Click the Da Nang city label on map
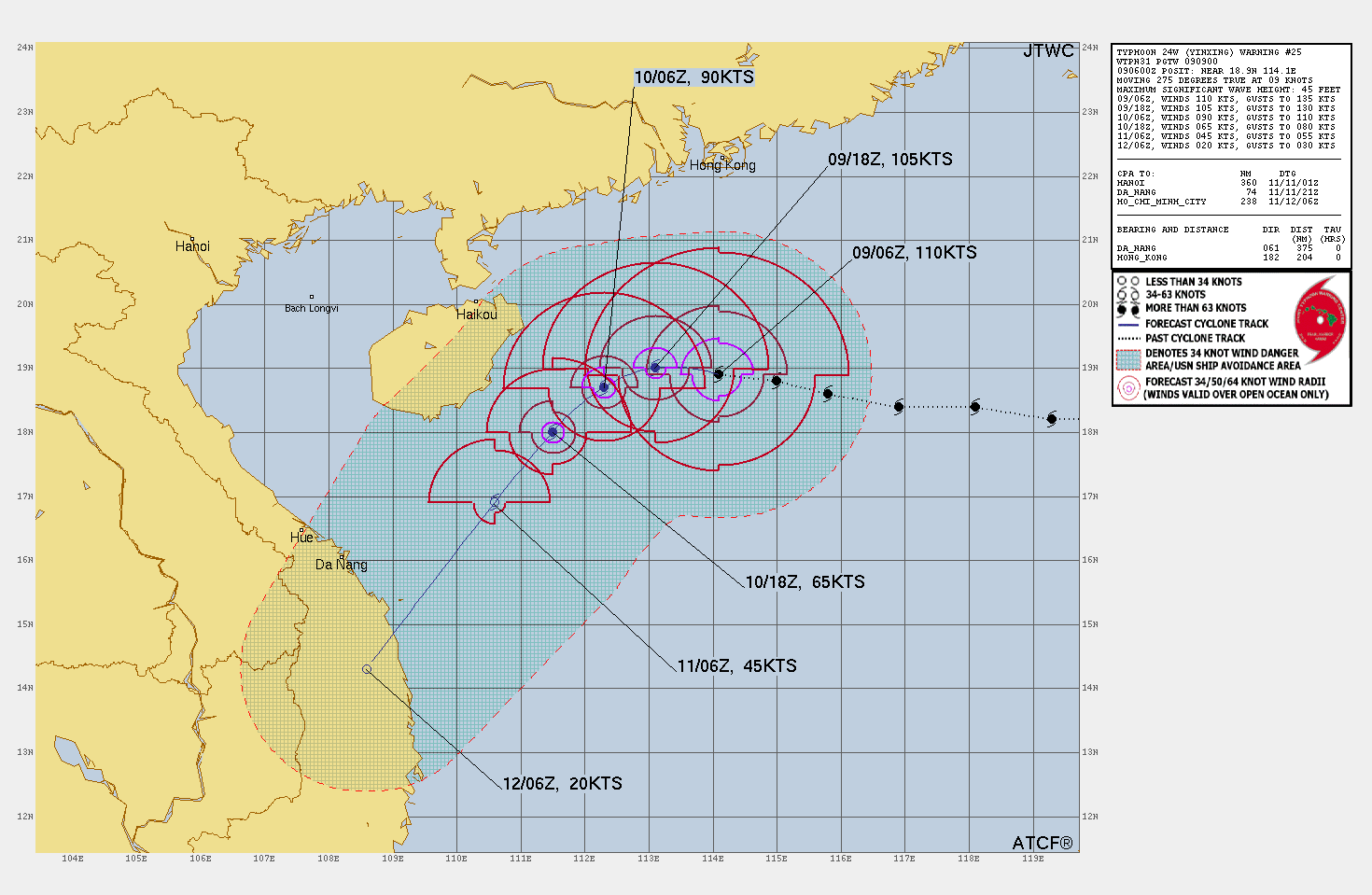The image size is (1372, 895). pyautogui.click(x=342, y=565)
